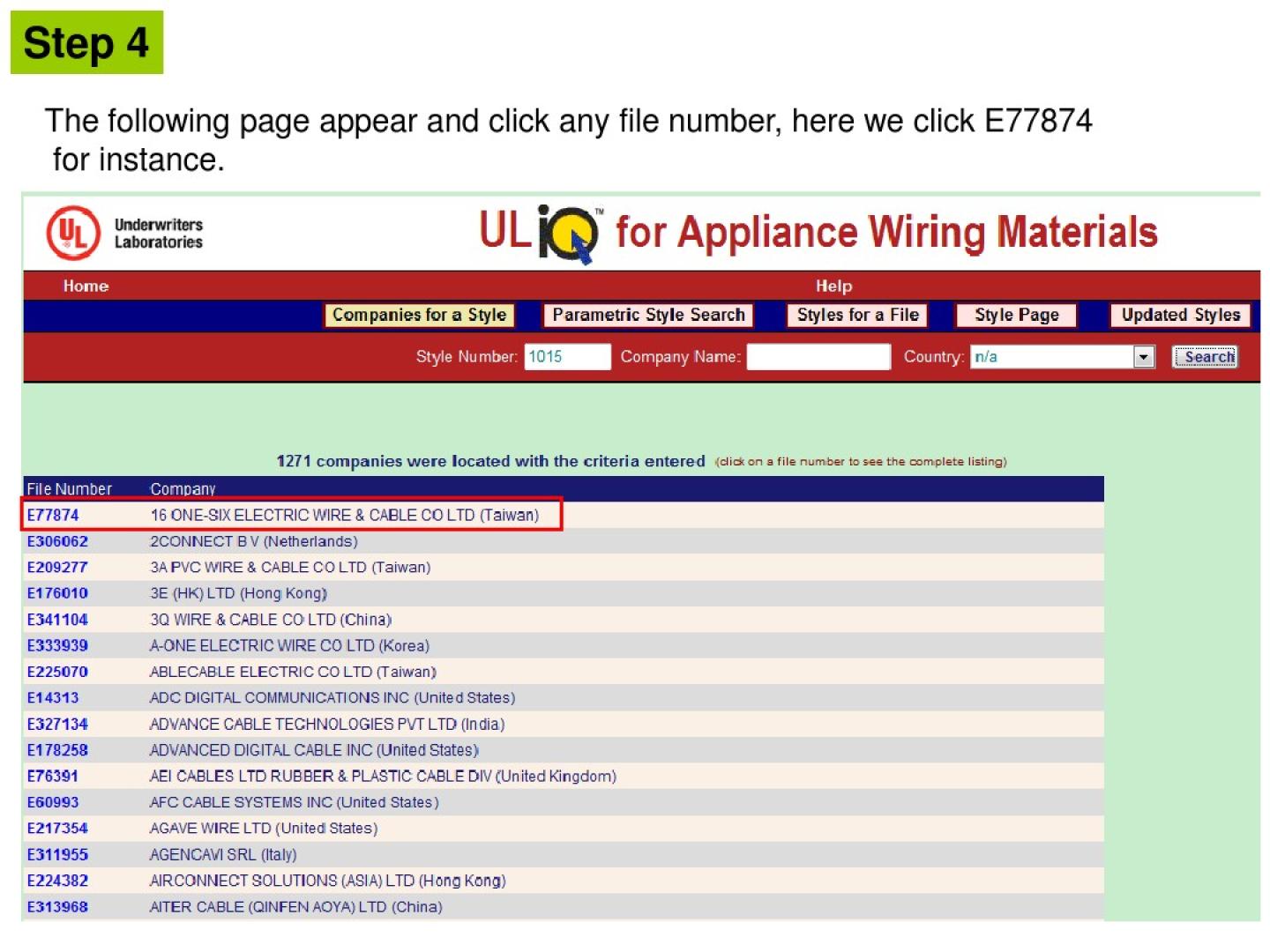1270x952 pixels.
Task: Click file number E209277 for 3A PVC
Action: click(x=57, y=568)
